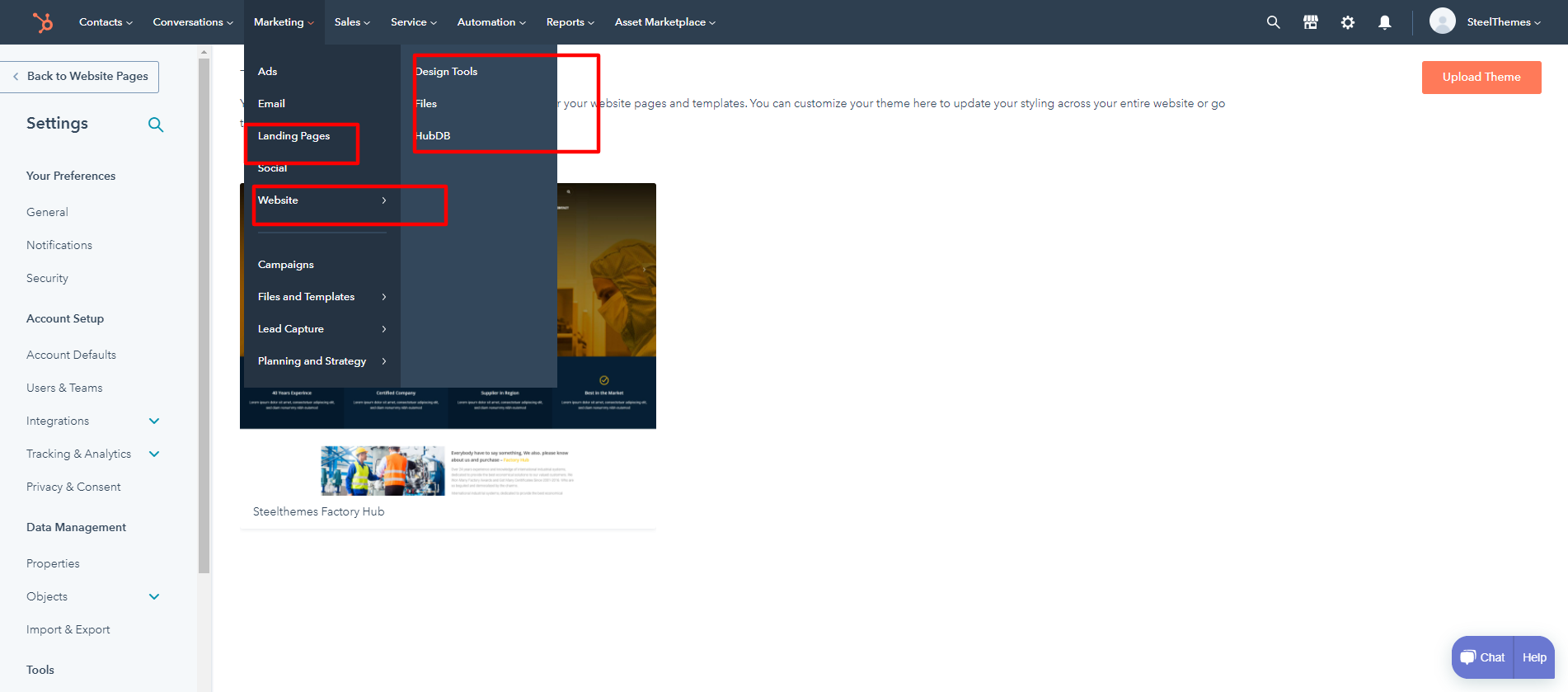Image resolution: width=1568 pixels, height=692 pixels.
Task: Click the Upload Theme button
Action: click(x=1481, y=77)
